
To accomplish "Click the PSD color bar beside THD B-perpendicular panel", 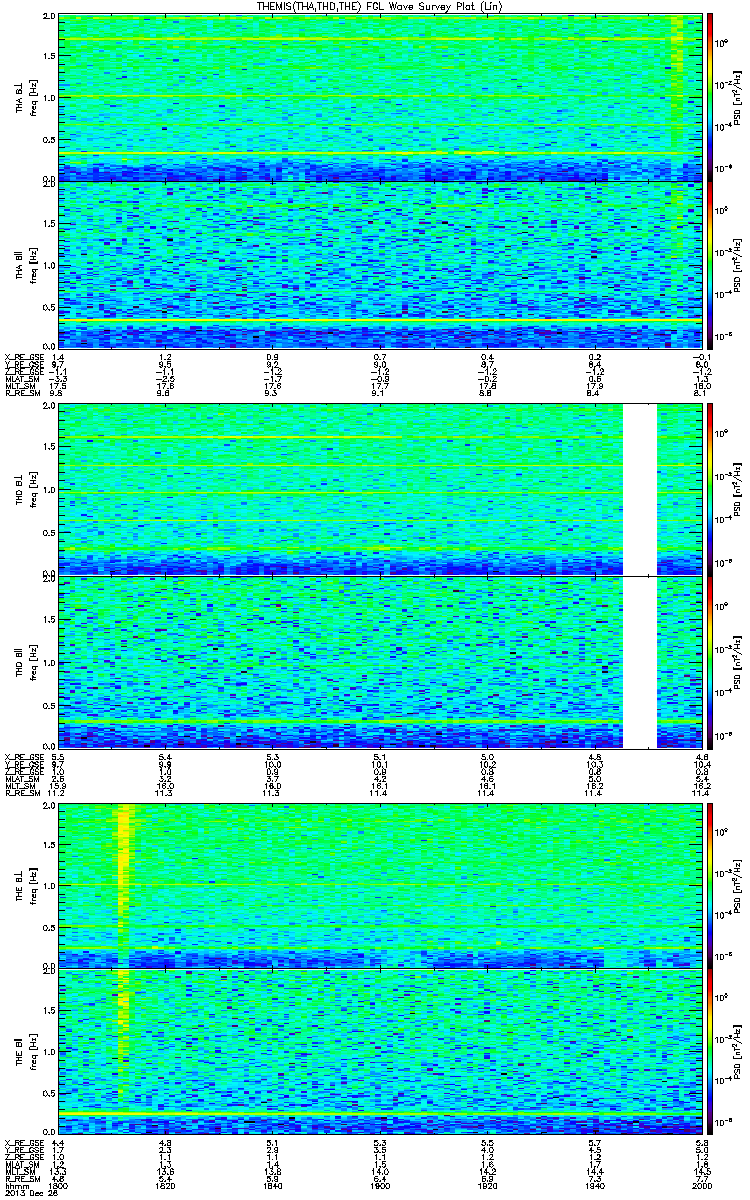I will pyautogui.click(x=711, y=489).
